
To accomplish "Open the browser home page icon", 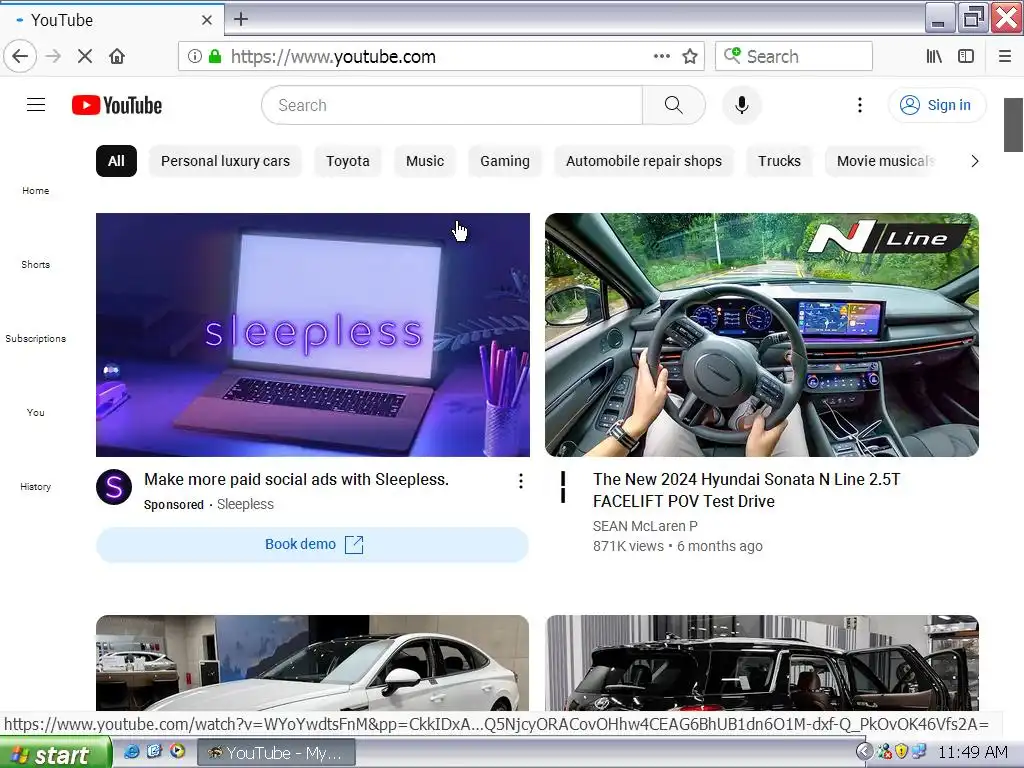I will pos(117,56).
